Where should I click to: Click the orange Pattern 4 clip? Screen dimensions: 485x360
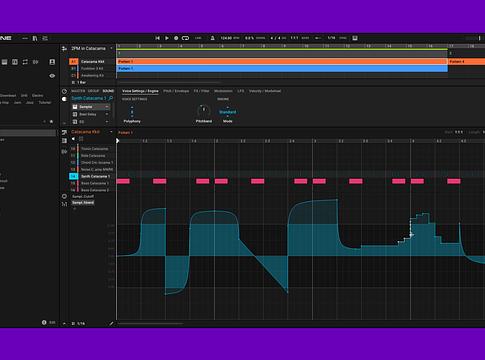click(x=467, y=62)
